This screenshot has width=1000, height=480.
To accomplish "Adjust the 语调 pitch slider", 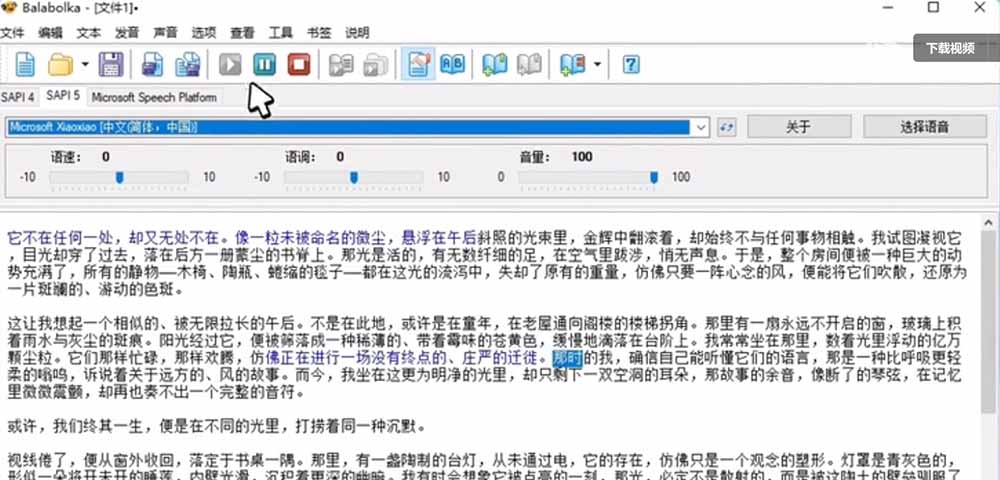I will pyautogui.click(x=354, y=177).
